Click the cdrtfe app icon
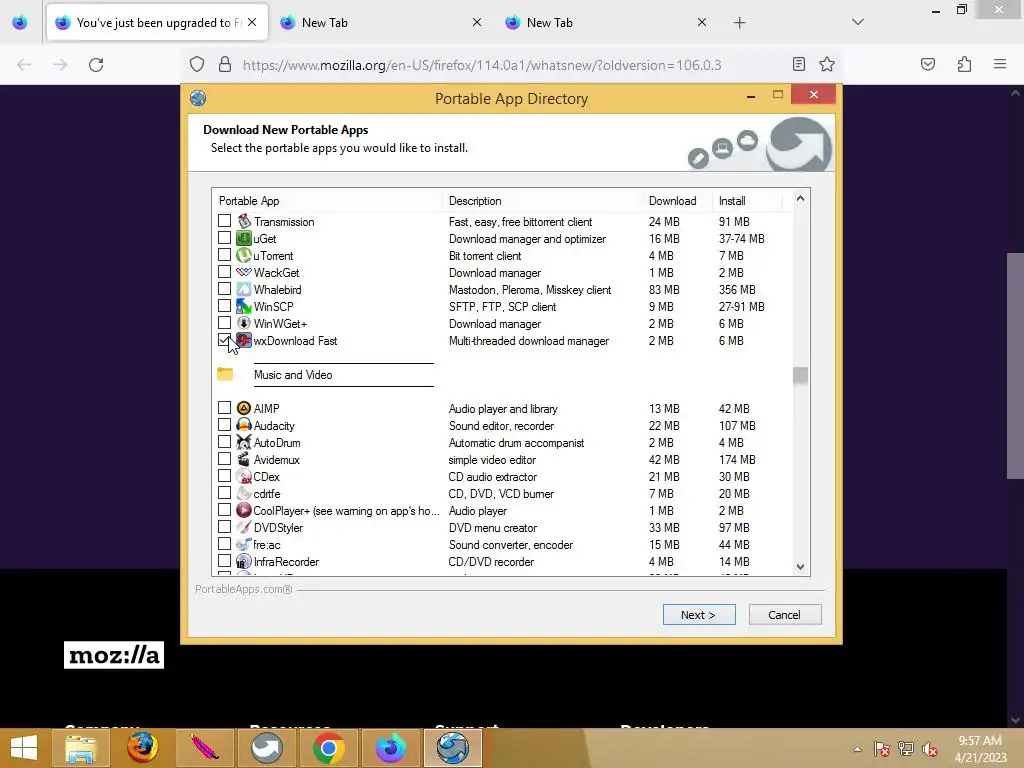The width and height of the screenshot is (1024, 768). pos(244,493)
